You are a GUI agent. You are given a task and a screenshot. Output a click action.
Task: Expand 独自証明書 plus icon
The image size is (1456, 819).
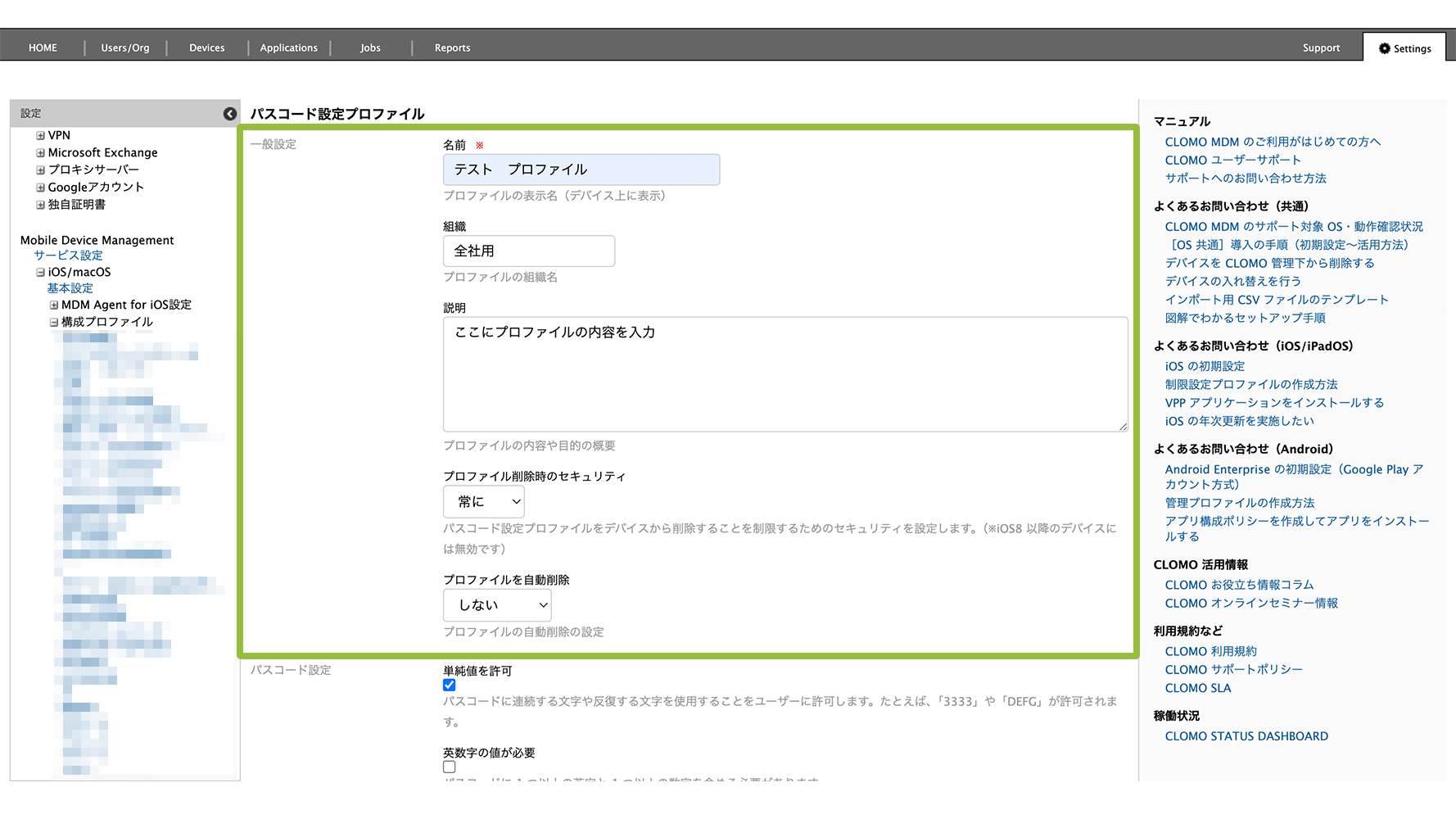[41, 205]
